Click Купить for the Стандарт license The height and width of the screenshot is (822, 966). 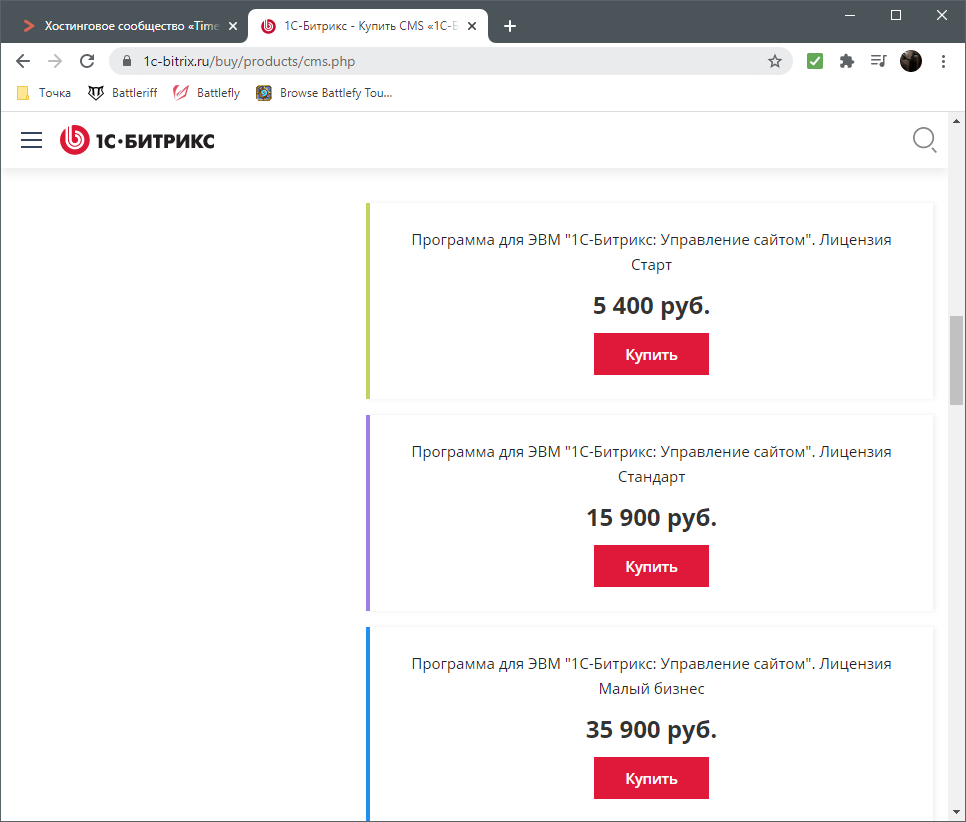[x=651, y=566]
